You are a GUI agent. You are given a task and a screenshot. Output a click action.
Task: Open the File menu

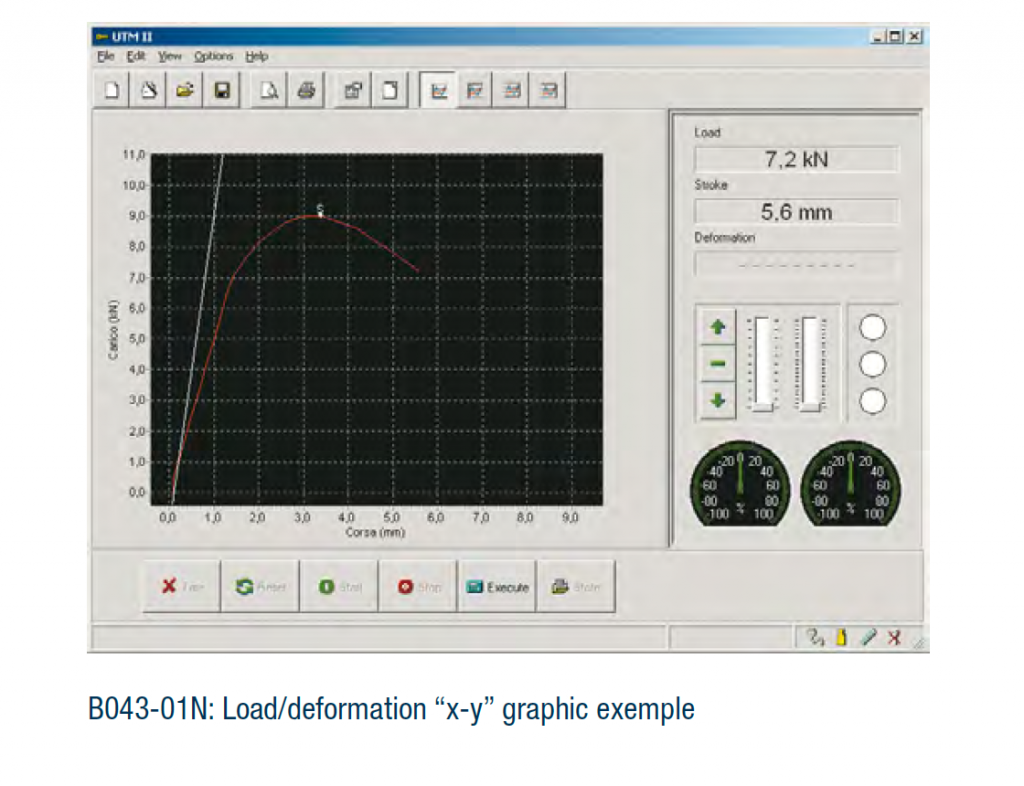click(106, 57)
